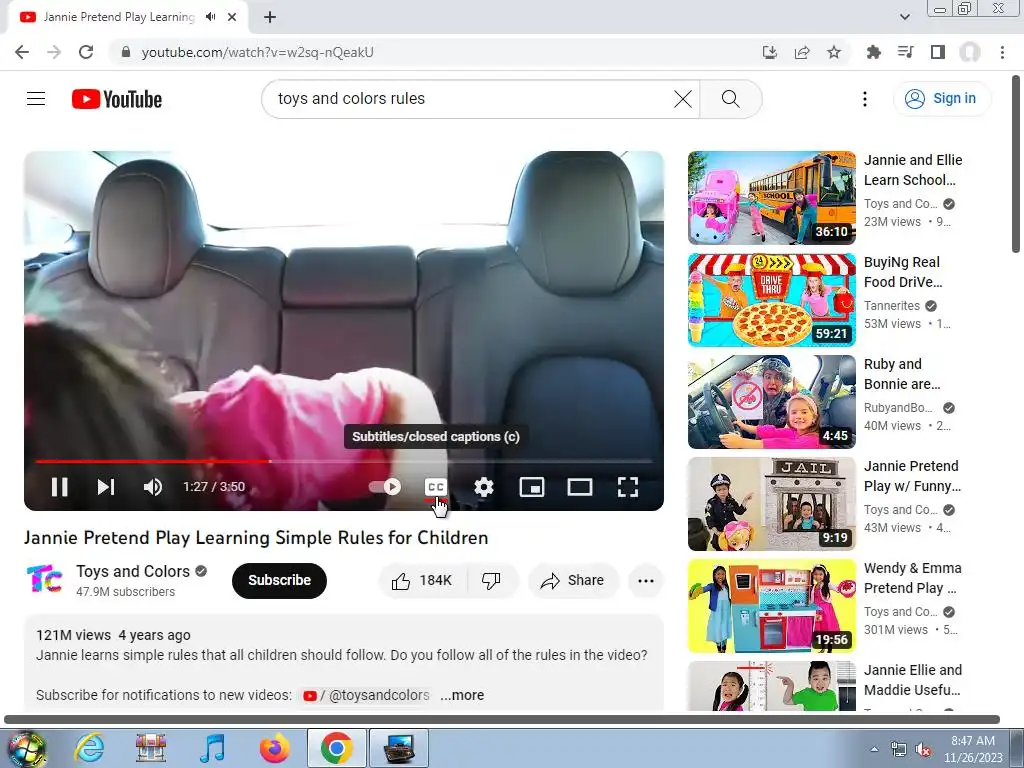
Task: Open more actions ellipsis below video
Action: (x=646, y=581)
